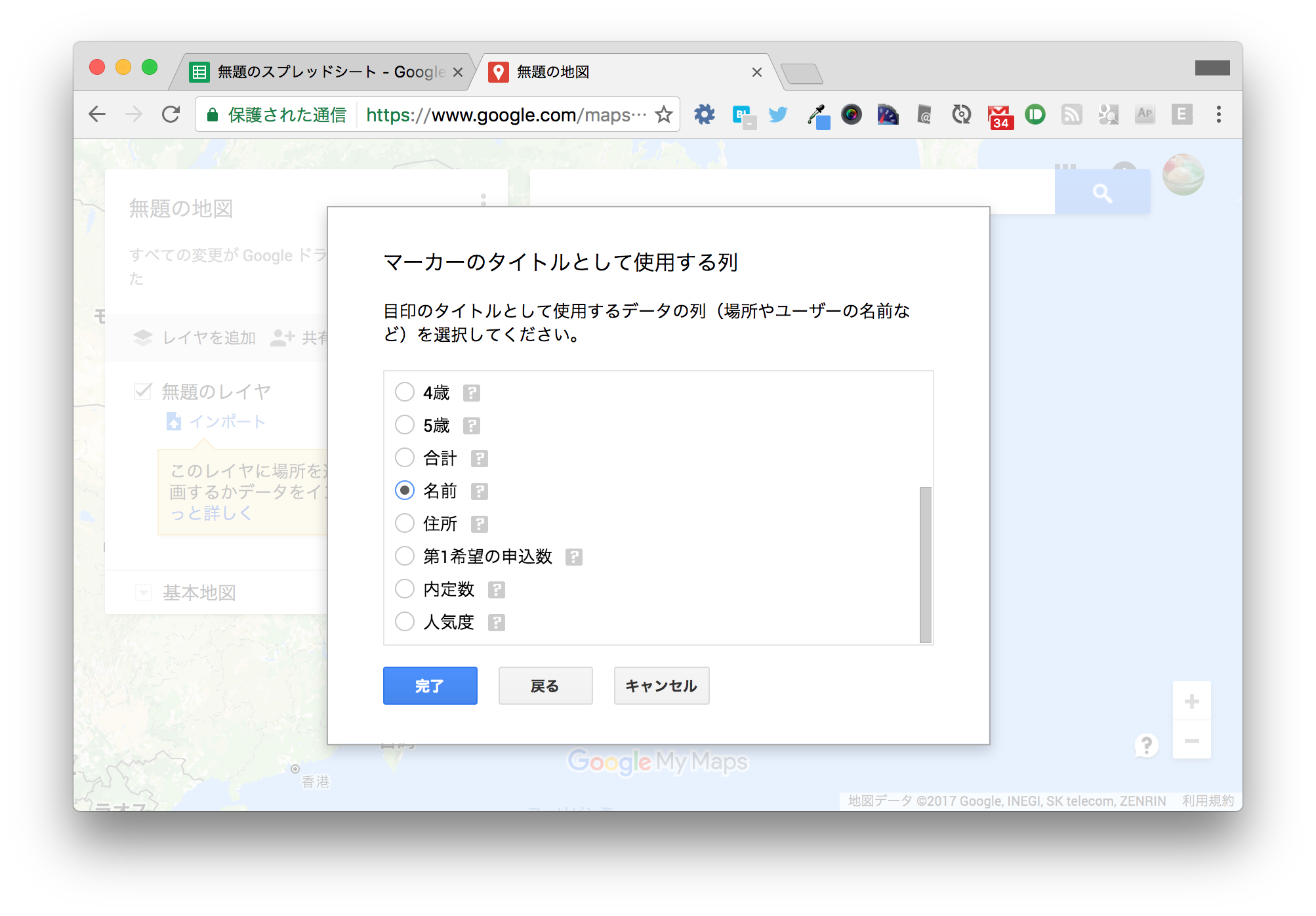Open the AP extension icon

[x=1145, y=115]
